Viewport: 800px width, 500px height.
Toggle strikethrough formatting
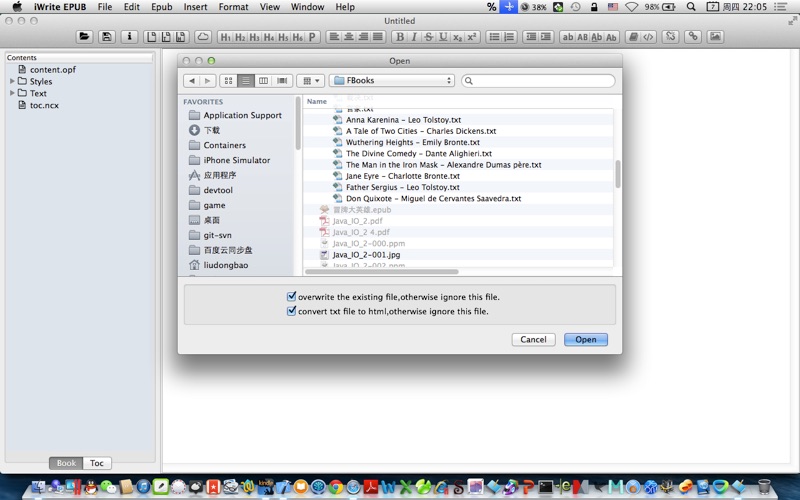[x=429, y=37]
